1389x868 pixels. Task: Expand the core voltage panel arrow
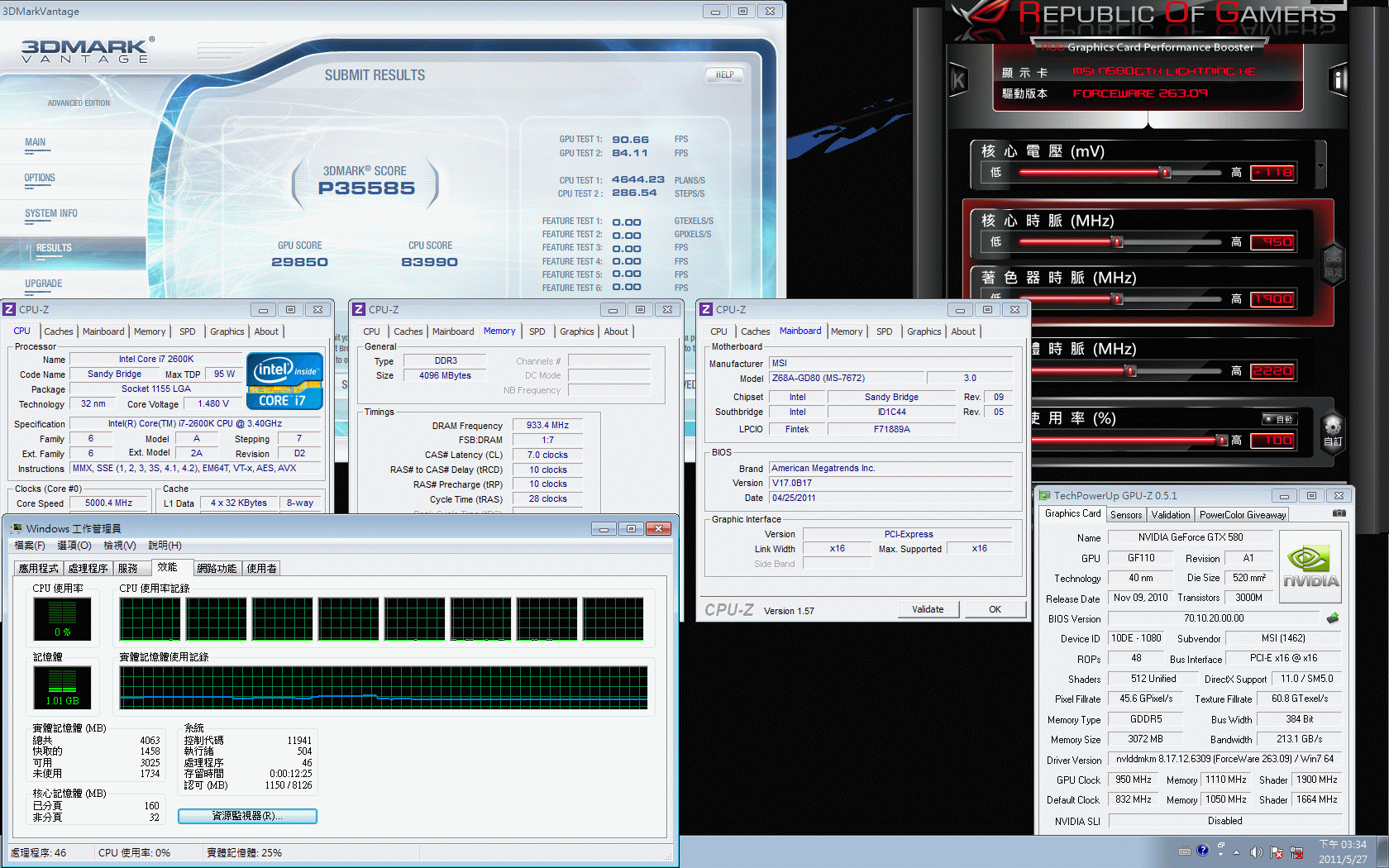[1320, 165]
